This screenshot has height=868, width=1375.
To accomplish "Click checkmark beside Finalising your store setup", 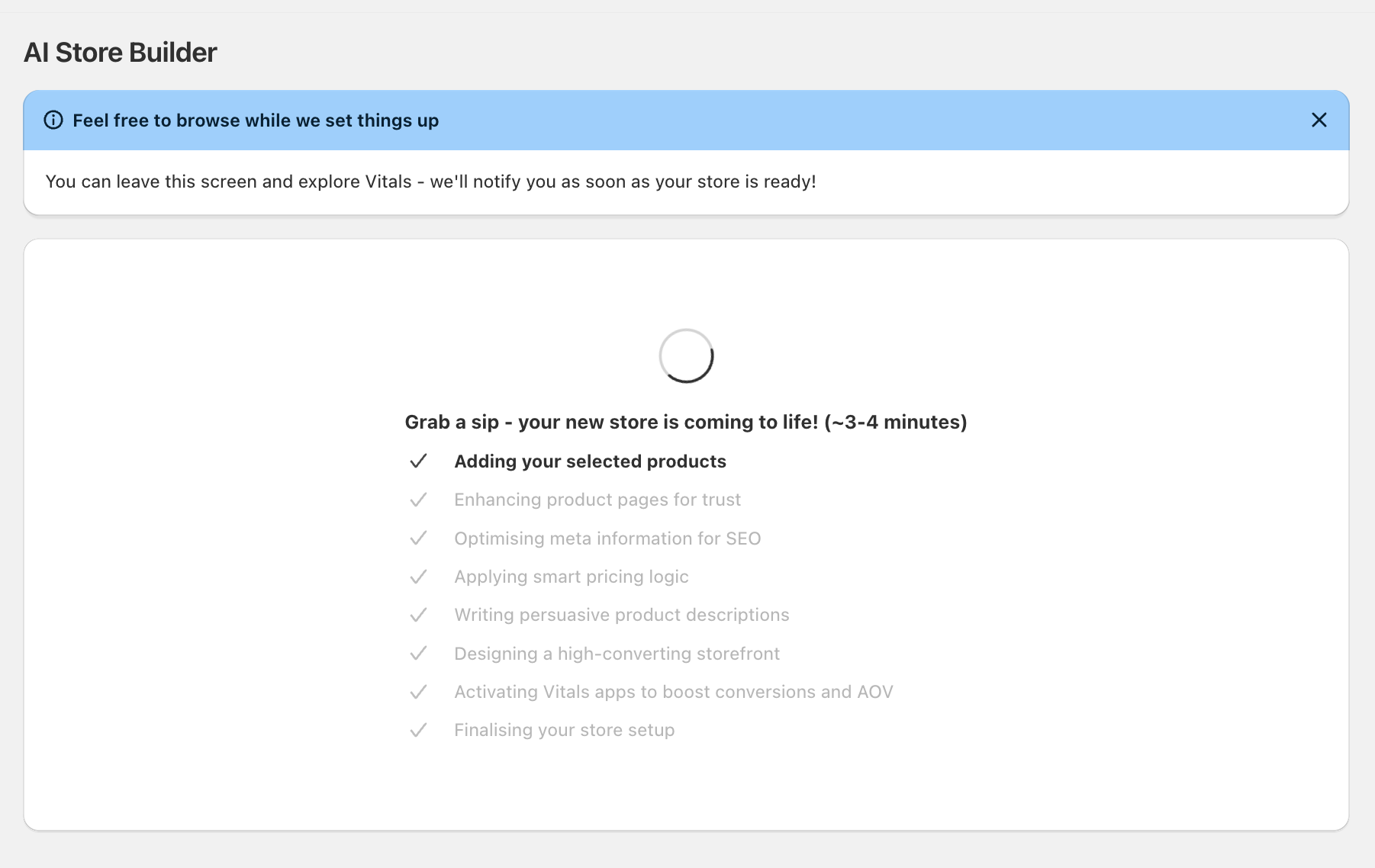I will click(x=418, y=730).
